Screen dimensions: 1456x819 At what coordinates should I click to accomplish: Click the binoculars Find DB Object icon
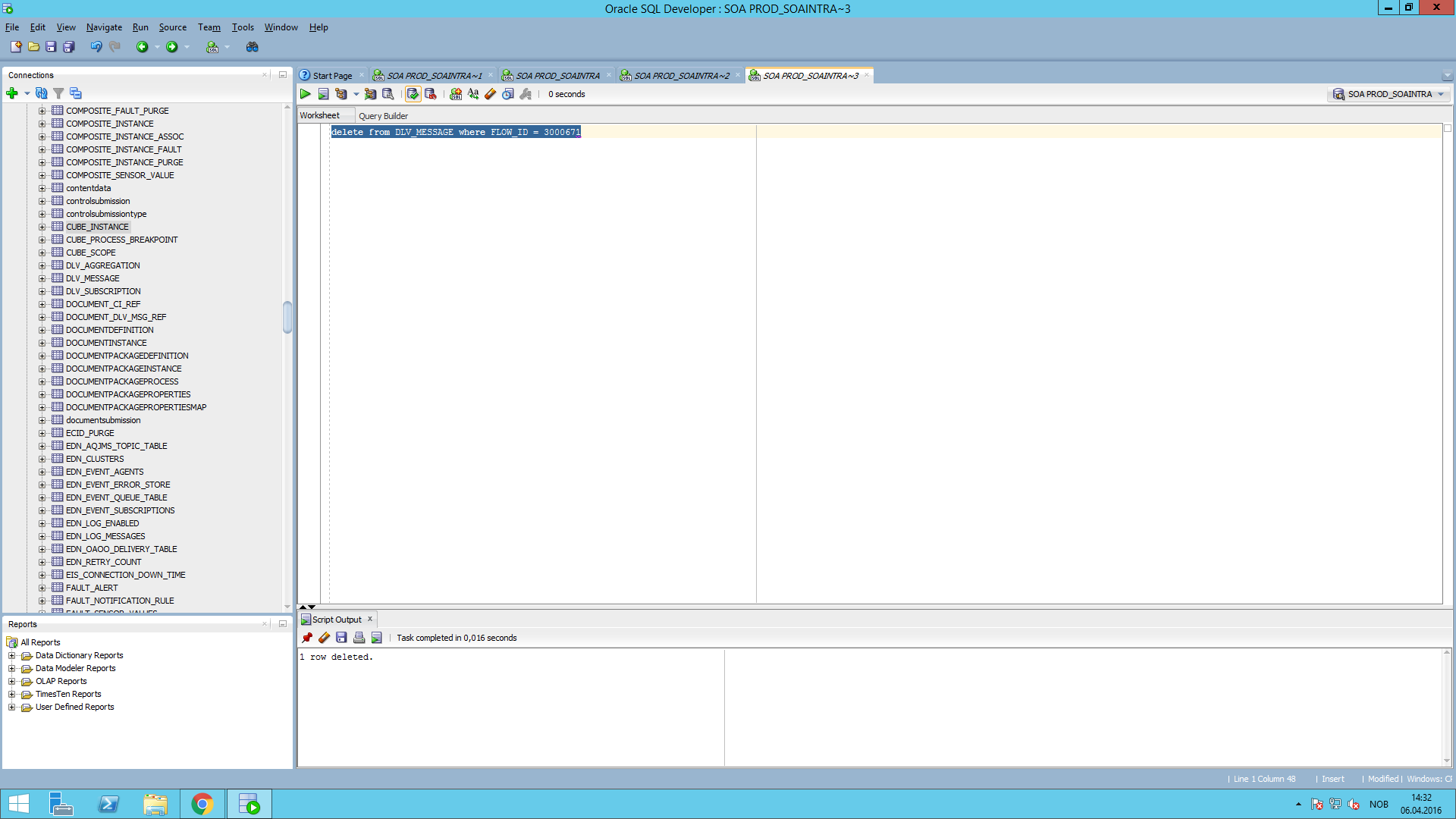click(x=253, y=47)
